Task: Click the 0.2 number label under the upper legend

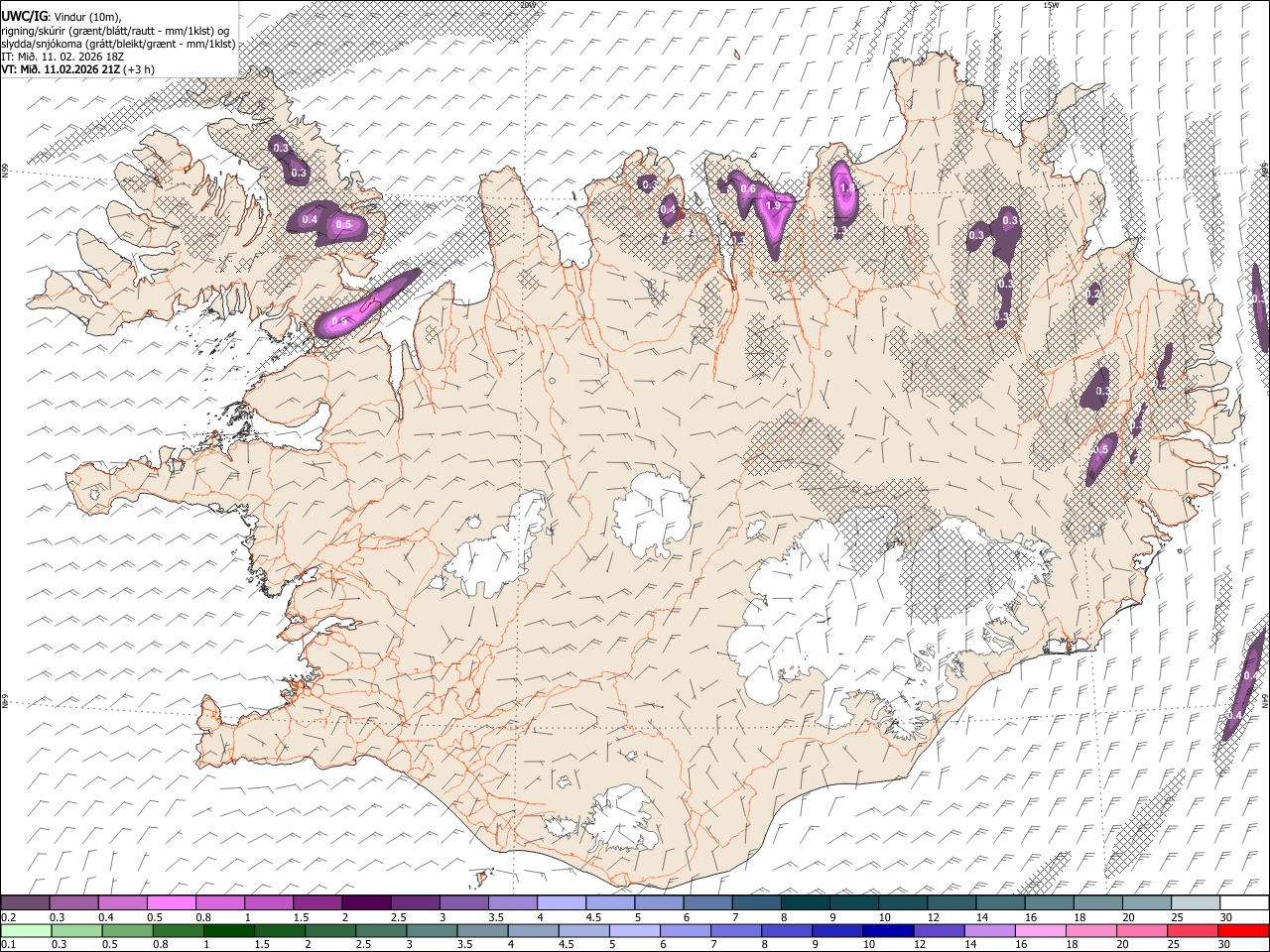Action: coord(8,917)
